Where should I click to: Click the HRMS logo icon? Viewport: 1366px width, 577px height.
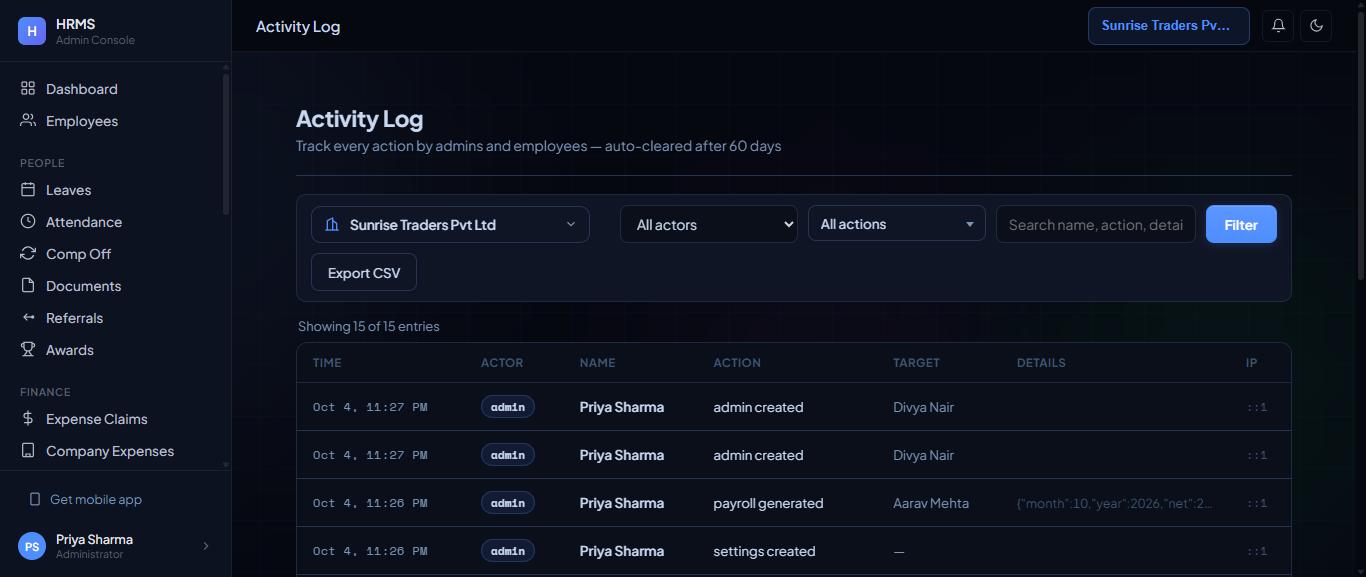[32, 31]
